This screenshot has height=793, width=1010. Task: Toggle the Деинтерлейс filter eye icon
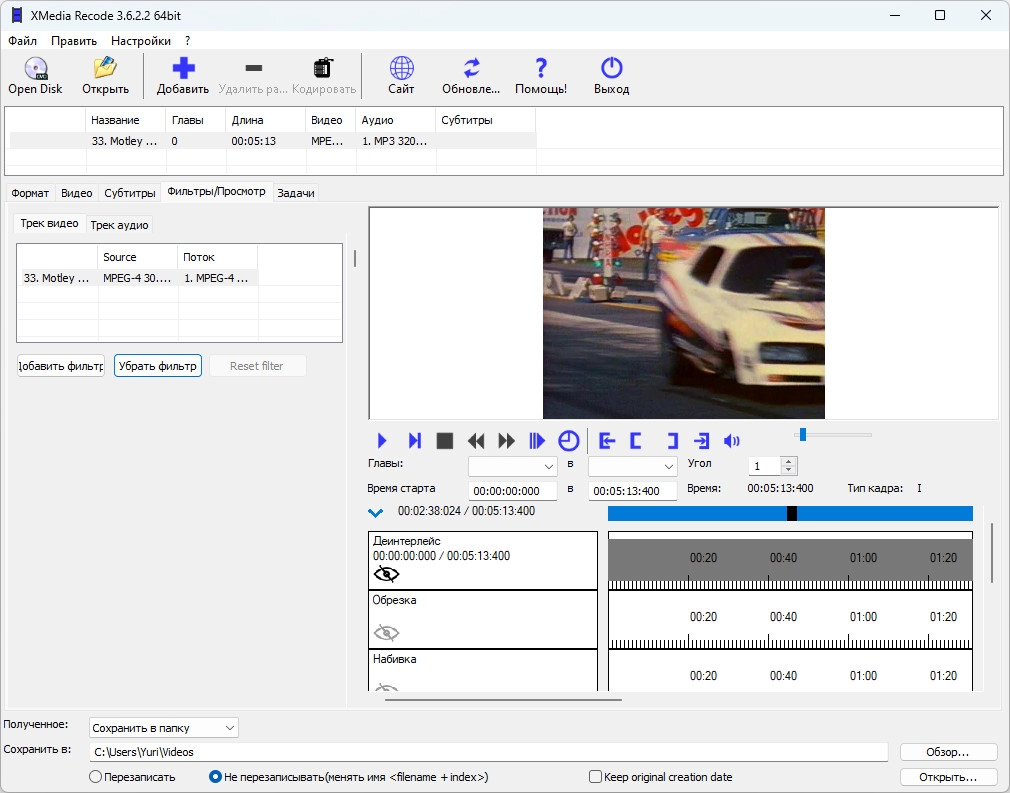(x=386, y=574)
